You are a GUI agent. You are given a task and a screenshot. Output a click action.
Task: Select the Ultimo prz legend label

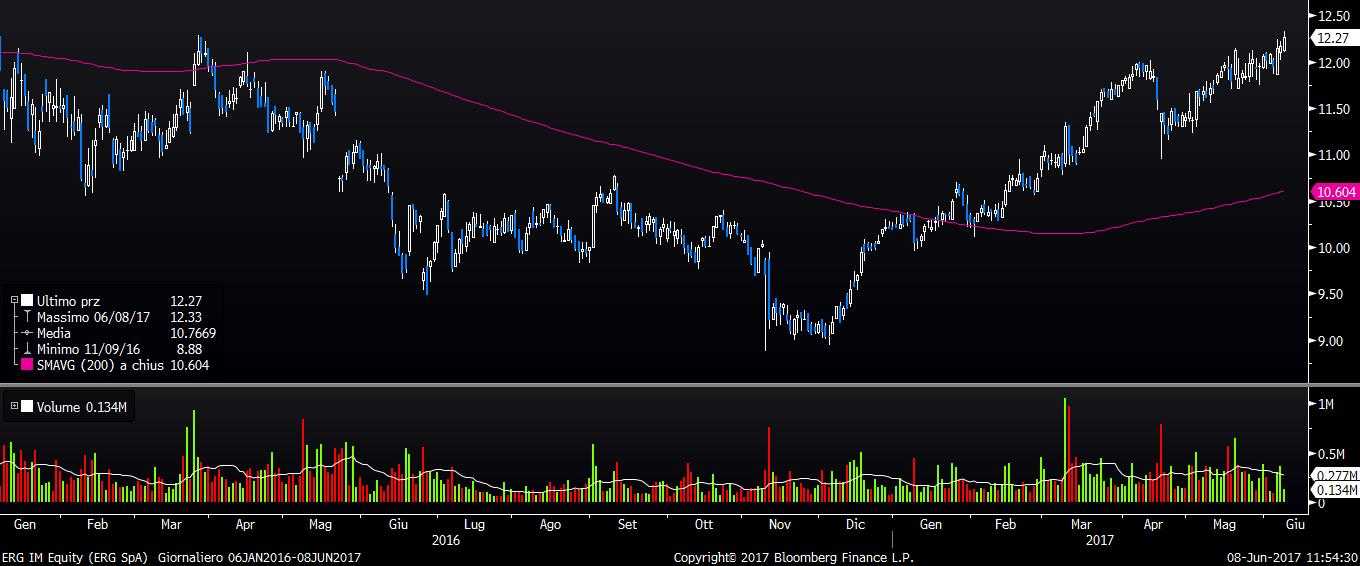pos(68,300)
